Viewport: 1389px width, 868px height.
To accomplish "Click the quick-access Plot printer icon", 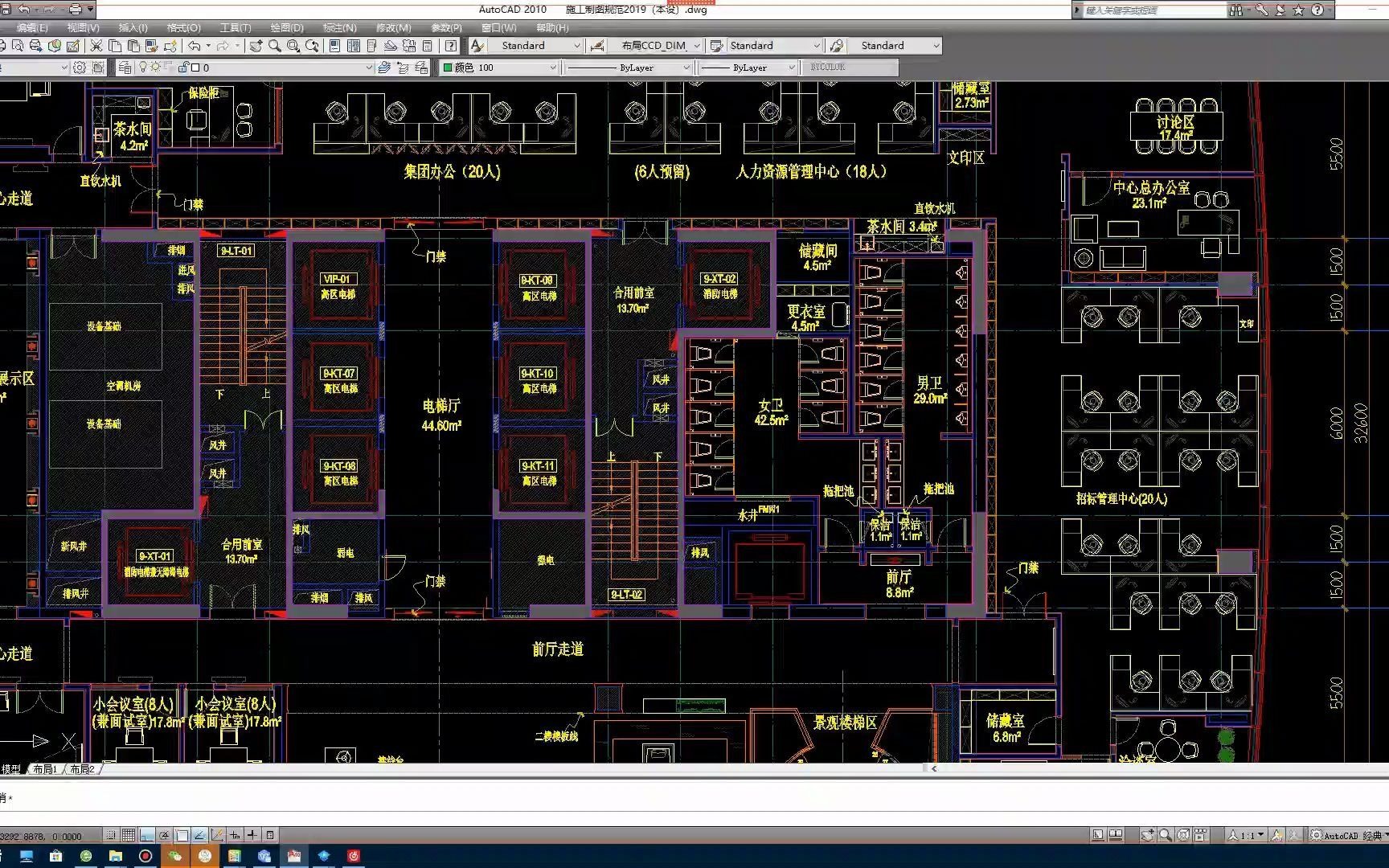I will [x=75, y=10].
